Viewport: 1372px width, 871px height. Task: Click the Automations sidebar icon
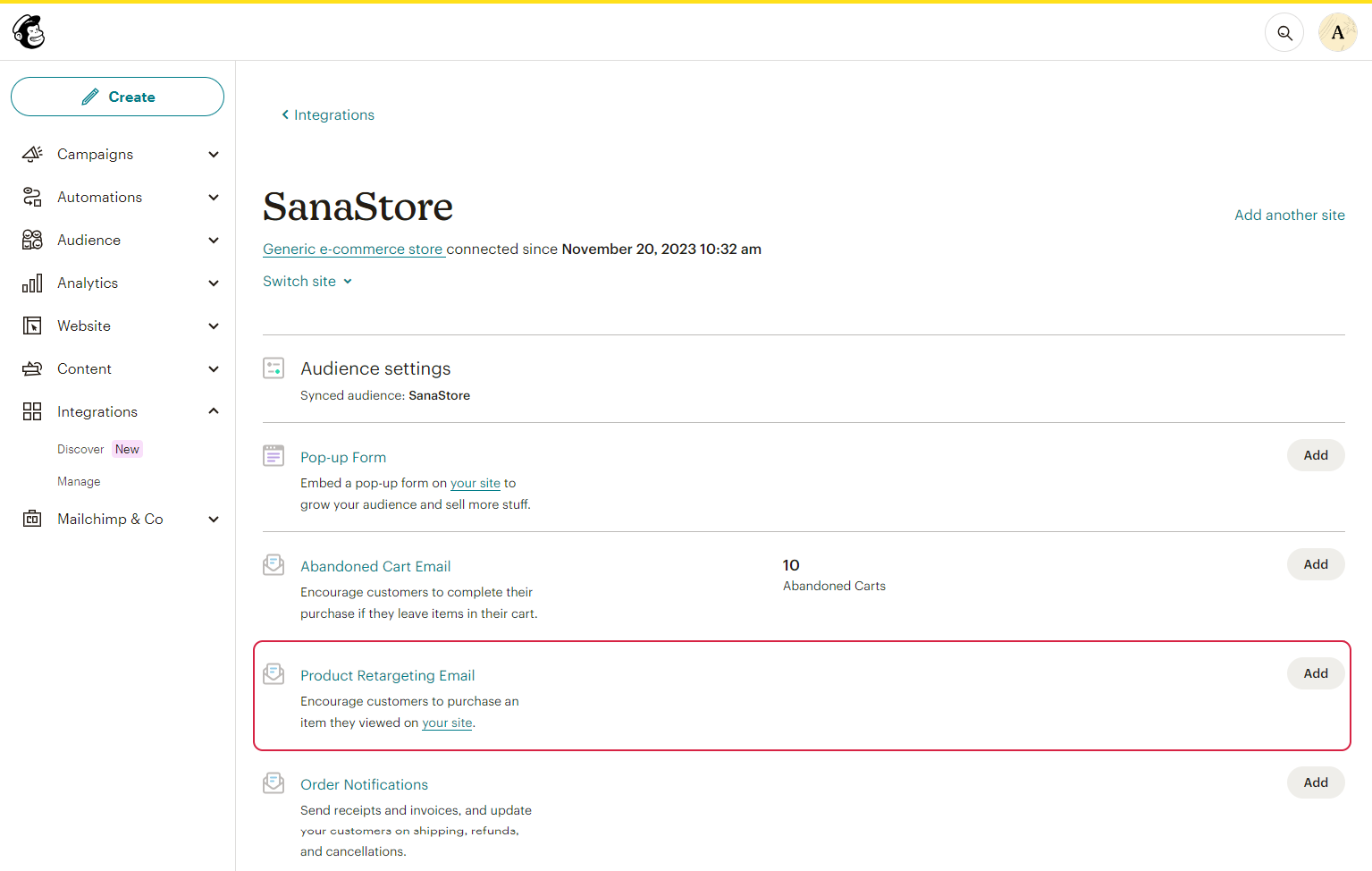[32, 197]
